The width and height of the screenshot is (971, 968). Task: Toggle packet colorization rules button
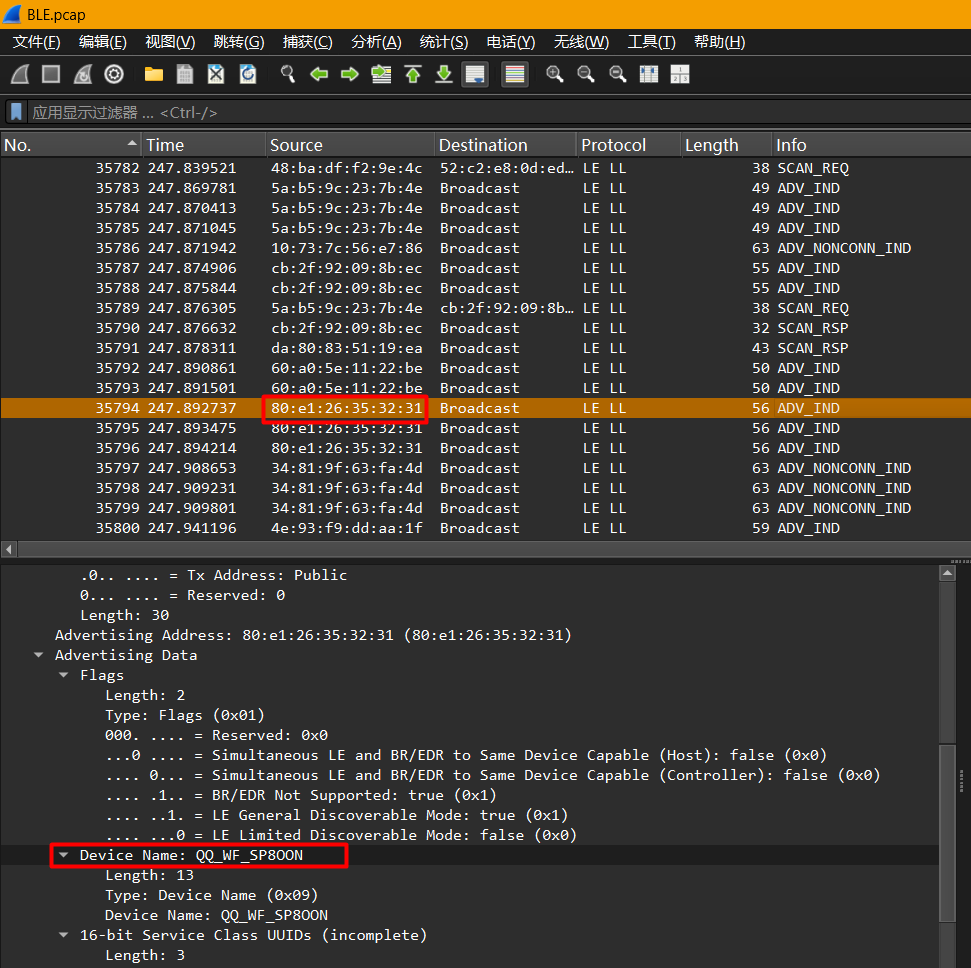click(515, 74)
